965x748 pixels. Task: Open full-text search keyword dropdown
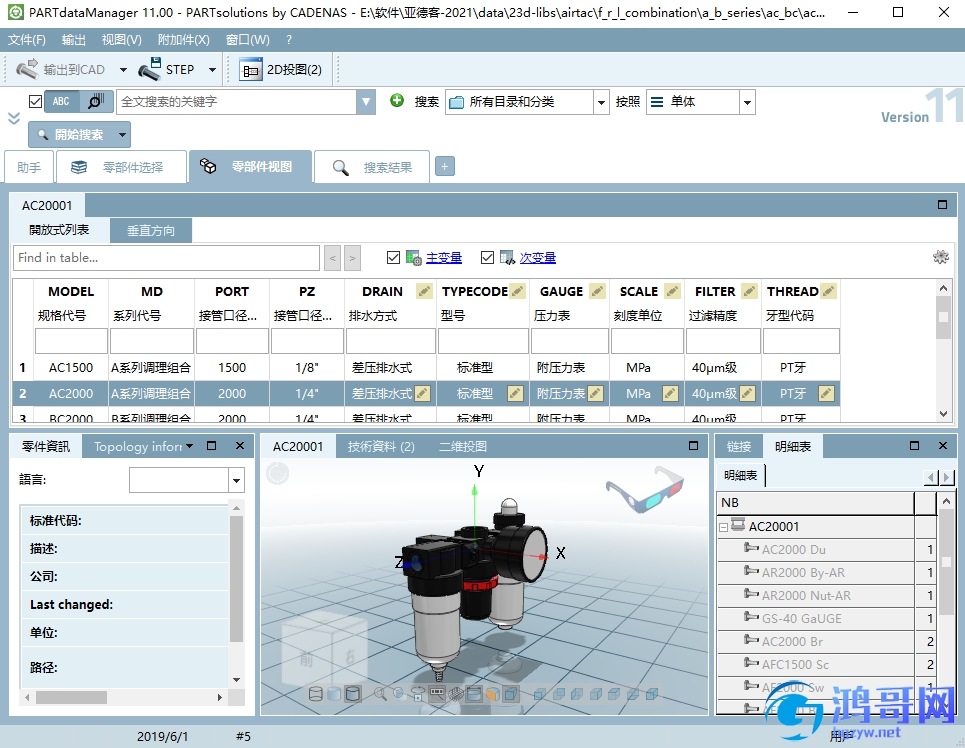pyautogui.click(x=366, y=102)
